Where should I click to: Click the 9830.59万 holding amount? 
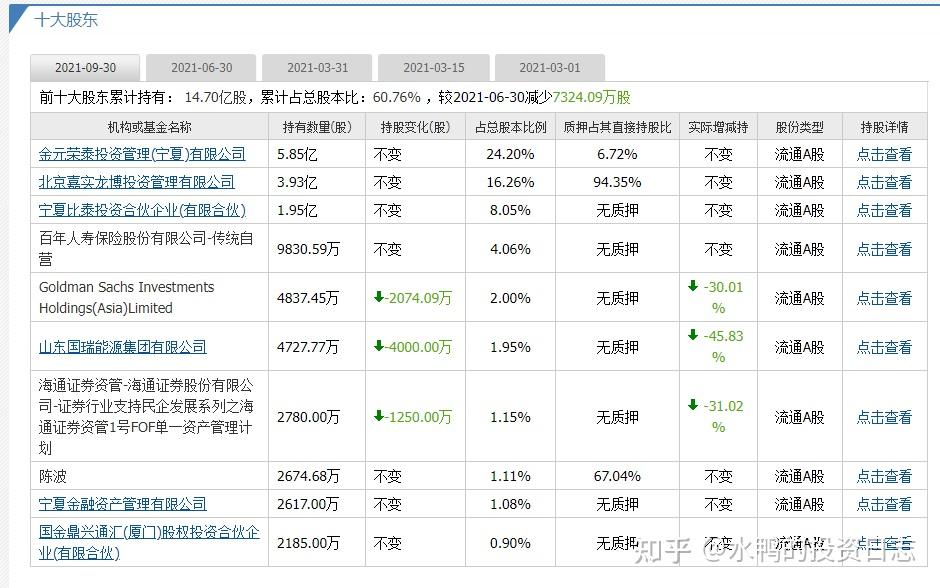coord(308,249)
